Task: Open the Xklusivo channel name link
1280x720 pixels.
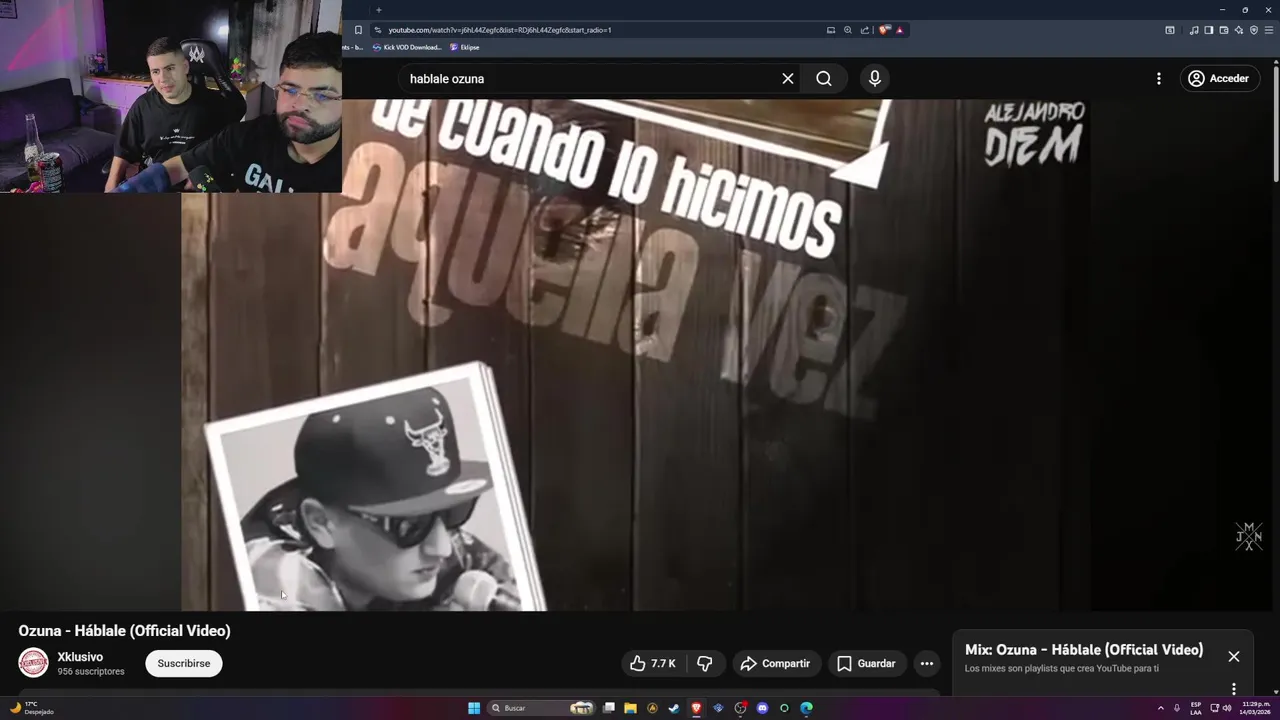Action: tap(80, 657)
